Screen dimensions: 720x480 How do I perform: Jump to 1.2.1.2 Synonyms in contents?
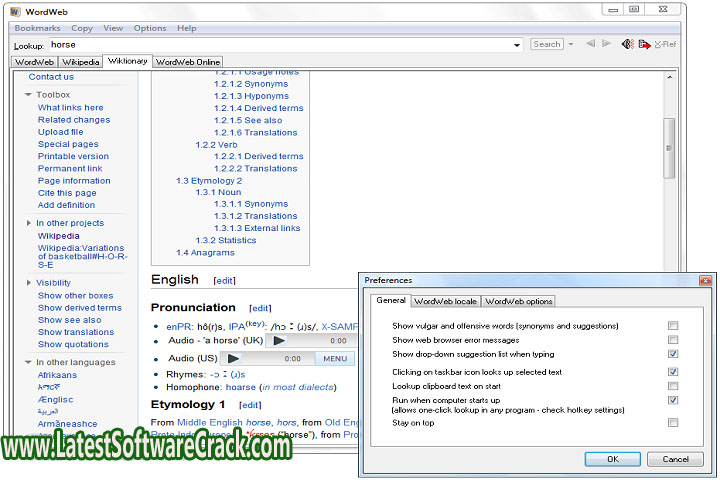tap(251, 84)
